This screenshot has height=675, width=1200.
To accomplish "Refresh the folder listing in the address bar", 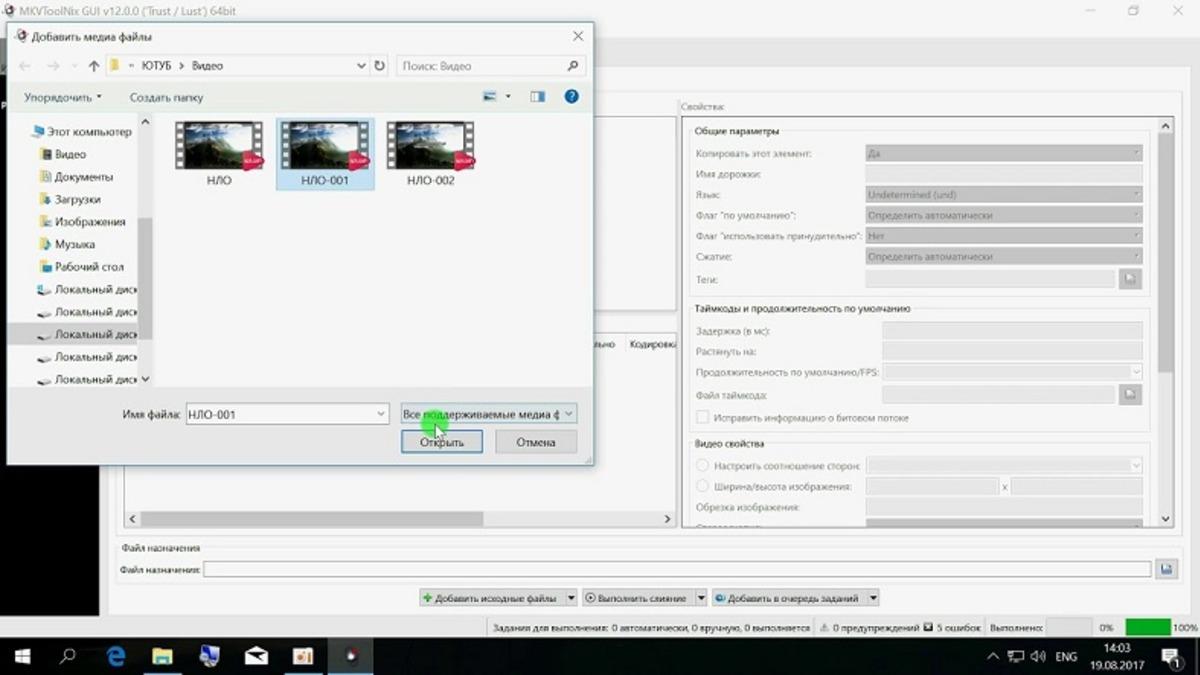I will click(x=379, y=66).
